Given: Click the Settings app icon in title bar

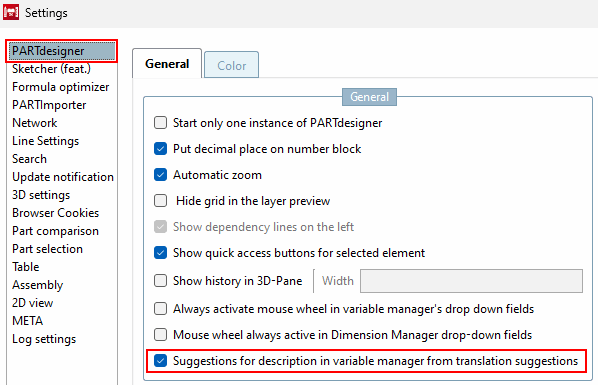Looking at the screenshot, I should click(11, 12).
